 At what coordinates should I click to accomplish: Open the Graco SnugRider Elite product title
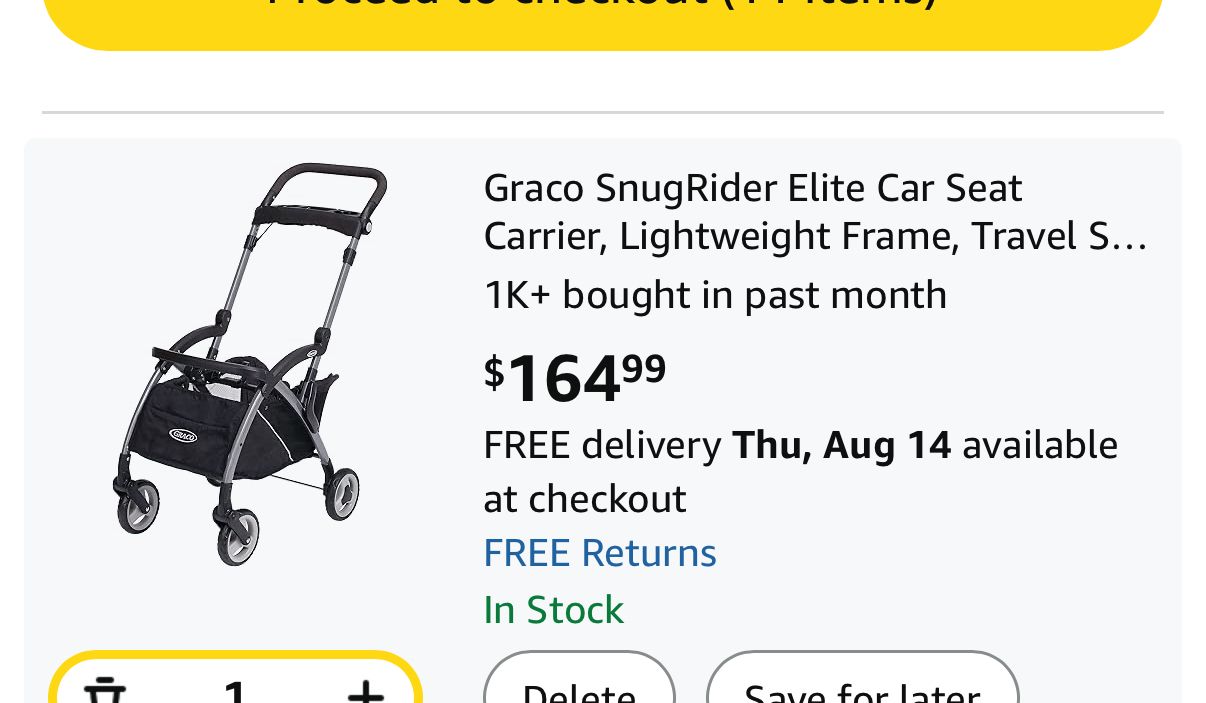pyautogui.click(x=752, y=188)
